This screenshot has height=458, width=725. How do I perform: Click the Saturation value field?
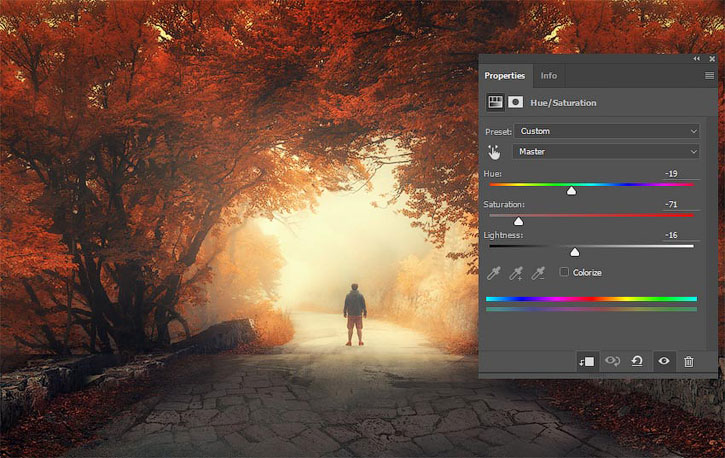[681, 204]
